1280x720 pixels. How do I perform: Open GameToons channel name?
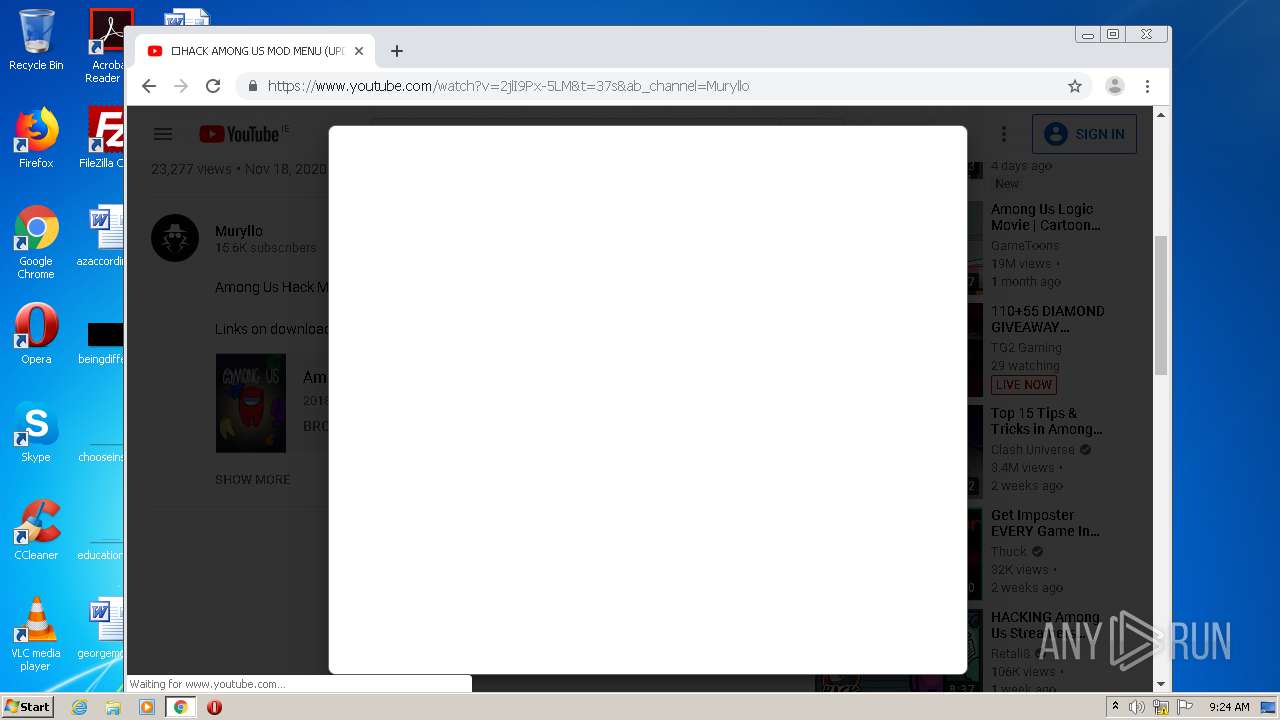tap(1025, 245)
